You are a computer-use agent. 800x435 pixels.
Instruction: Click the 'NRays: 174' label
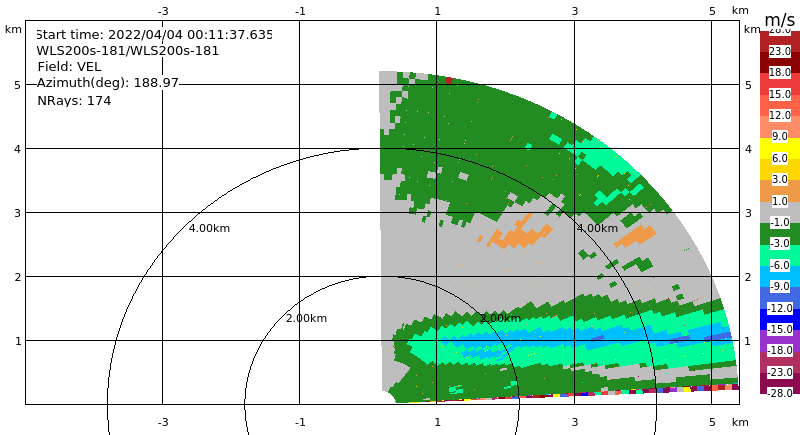tap(74, 100)
